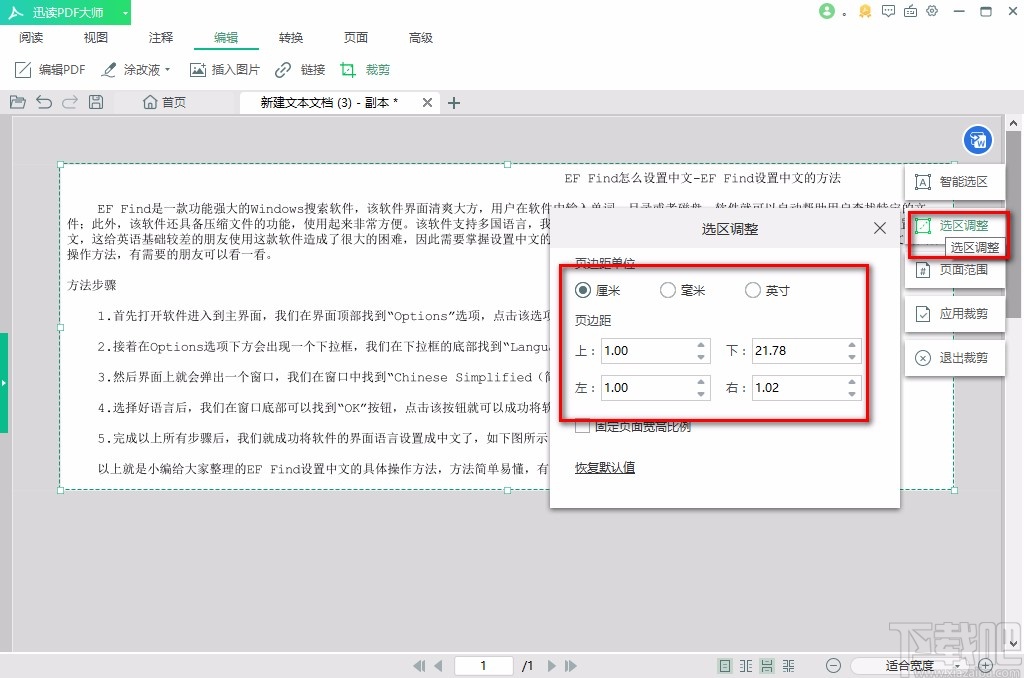Go to previous page arrow
The width and height of the screenshot is (1024, 678).
(x=438, y=666)
